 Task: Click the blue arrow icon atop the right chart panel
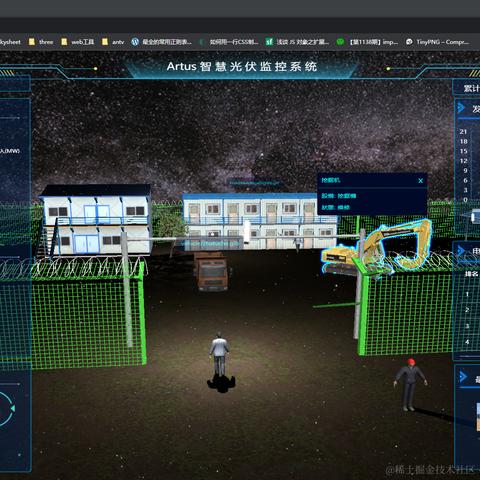pyautogui.click(x=462, y=108)
